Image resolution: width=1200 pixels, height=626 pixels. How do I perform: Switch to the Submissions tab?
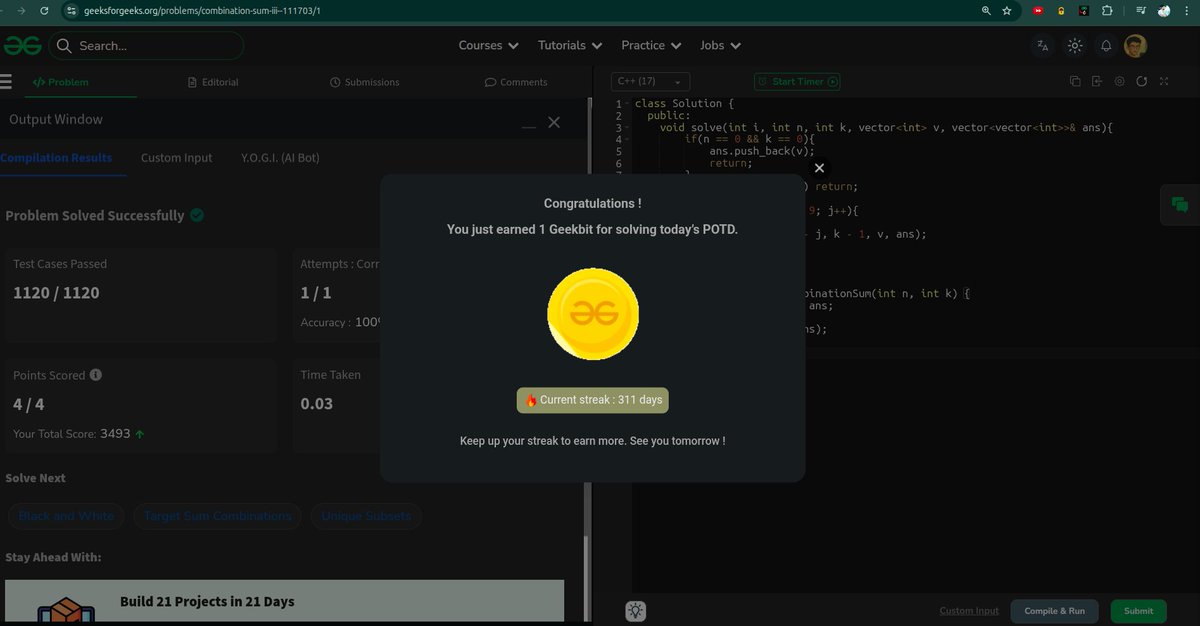(364, 82)
